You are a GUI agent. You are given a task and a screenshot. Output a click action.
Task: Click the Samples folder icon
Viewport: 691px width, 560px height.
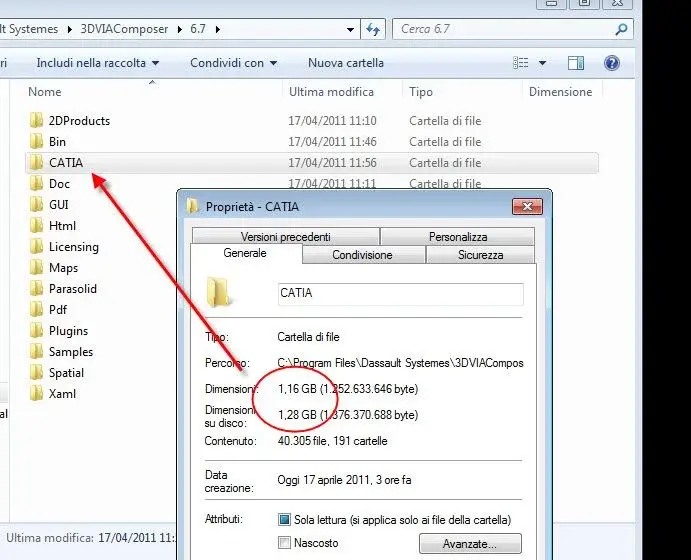37,352
